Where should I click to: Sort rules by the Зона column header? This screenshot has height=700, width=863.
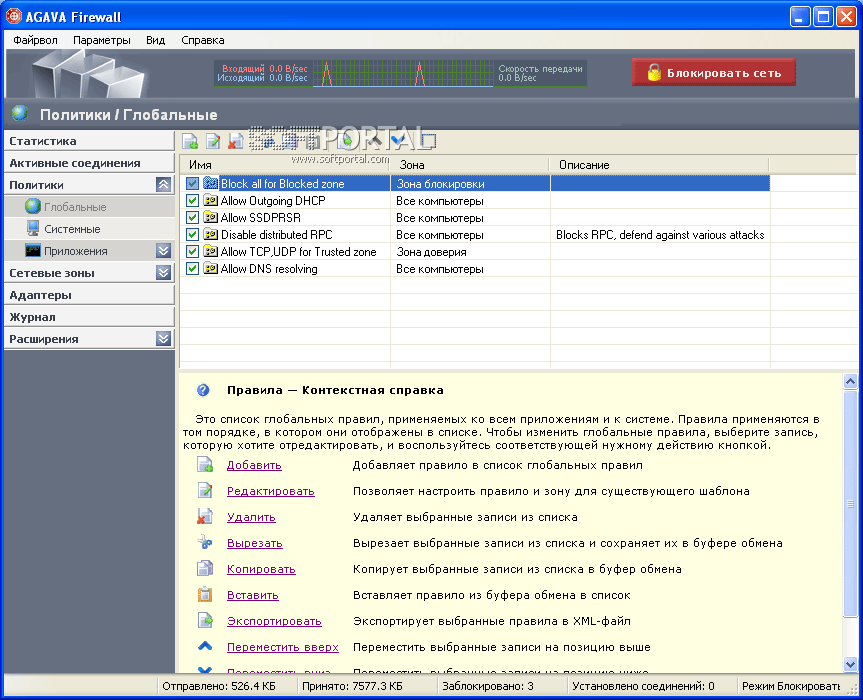point(468,164)
